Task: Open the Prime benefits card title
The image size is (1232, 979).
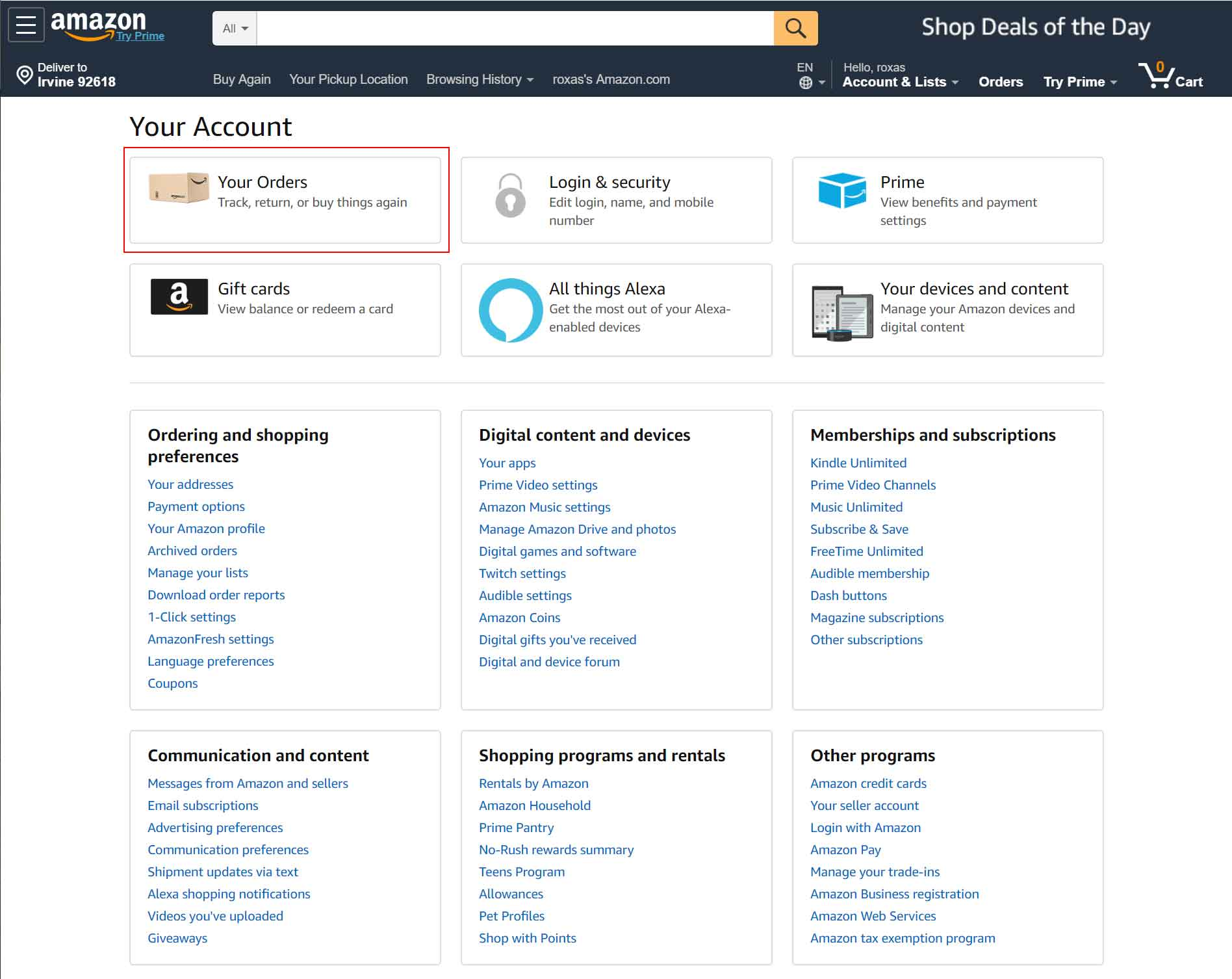Action: (902, 182)
